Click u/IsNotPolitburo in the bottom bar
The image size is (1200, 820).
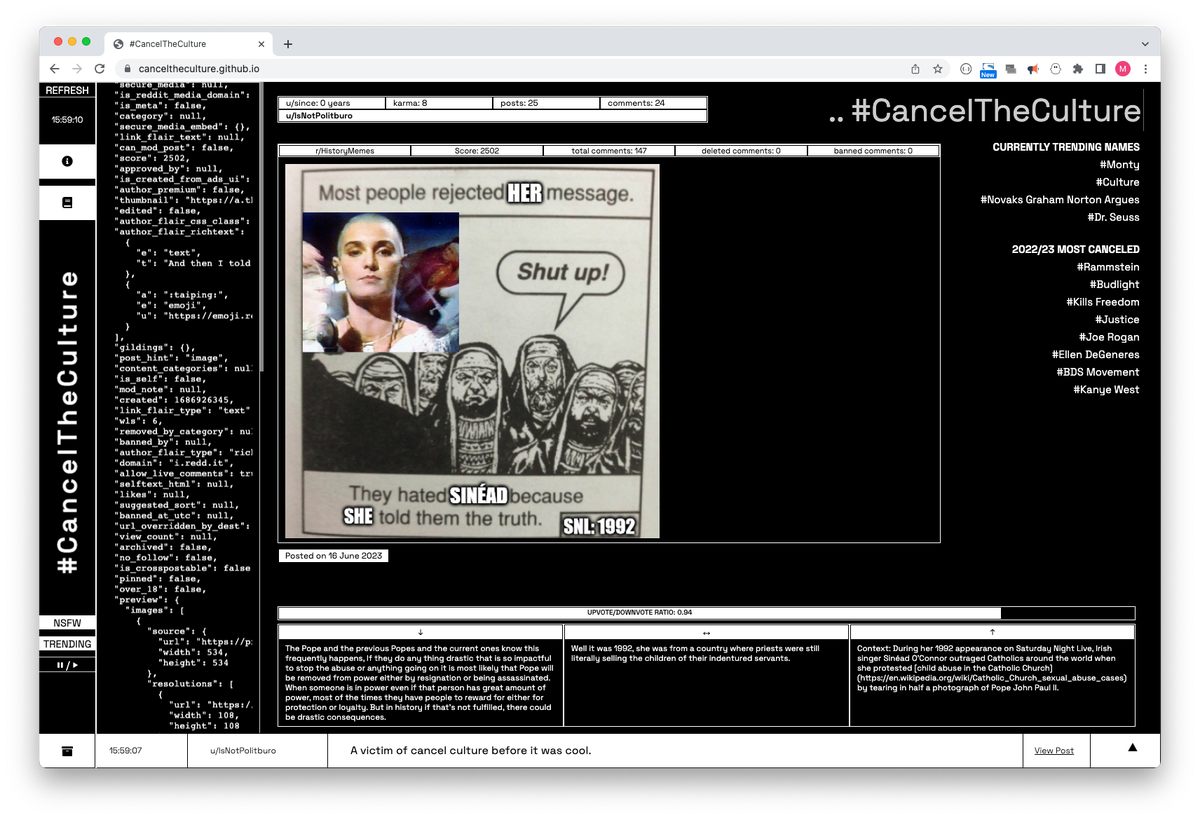(x=243, y=750)
